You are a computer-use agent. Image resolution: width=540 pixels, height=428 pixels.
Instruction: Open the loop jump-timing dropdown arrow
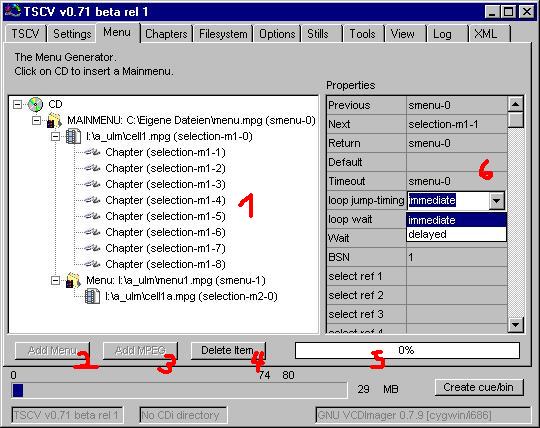click(496, 200)
